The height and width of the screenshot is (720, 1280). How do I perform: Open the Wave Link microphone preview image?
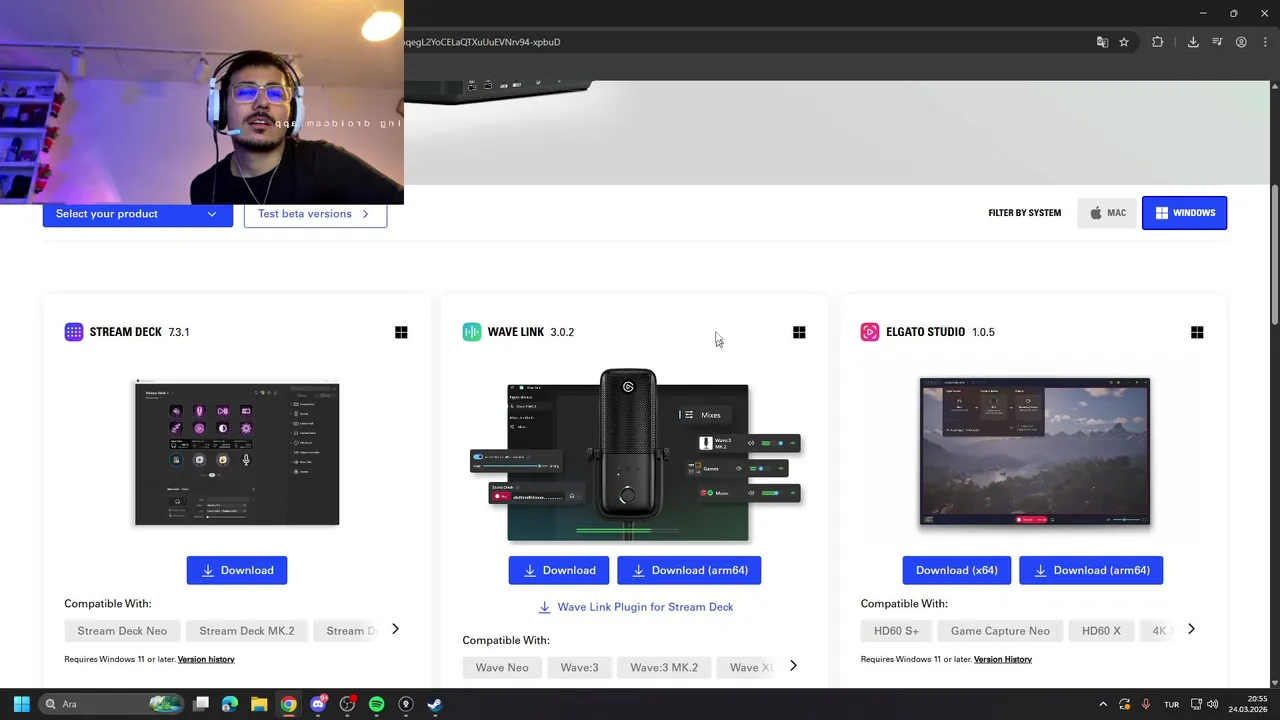[x=635, y=455]
